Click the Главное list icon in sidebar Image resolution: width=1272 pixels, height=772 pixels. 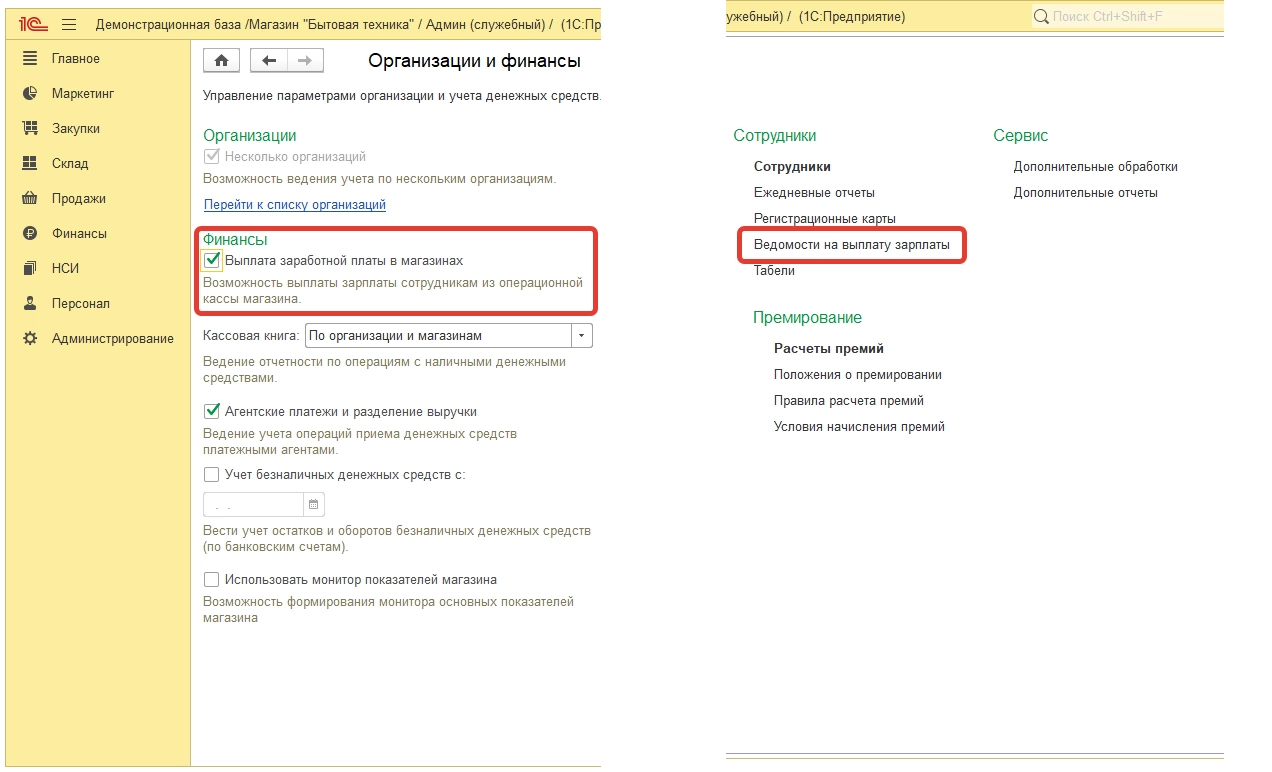click(x=30, y=59)
